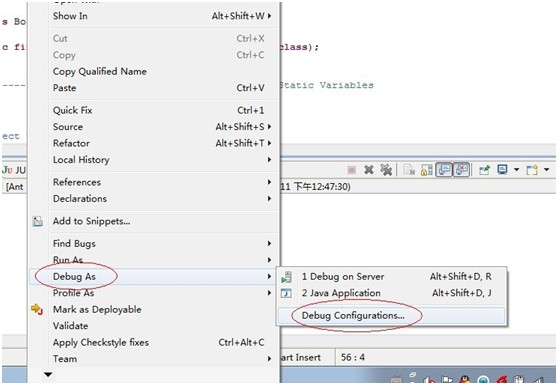Click the Display Selected Console monitor icon
This screenshot has height=385, width=558.
(502, 170)
